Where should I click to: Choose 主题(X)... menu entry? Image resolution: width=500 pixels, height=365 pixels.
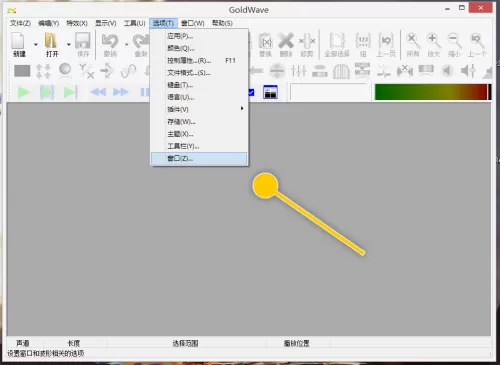(x=199, y=134)
